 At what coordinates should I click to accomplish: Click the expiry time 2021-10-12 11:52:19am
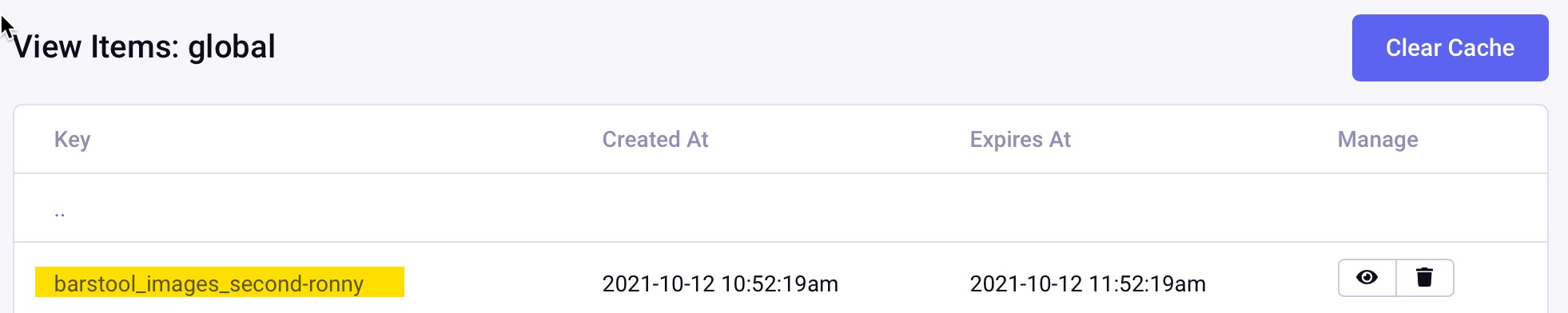tap(1088, 283)
